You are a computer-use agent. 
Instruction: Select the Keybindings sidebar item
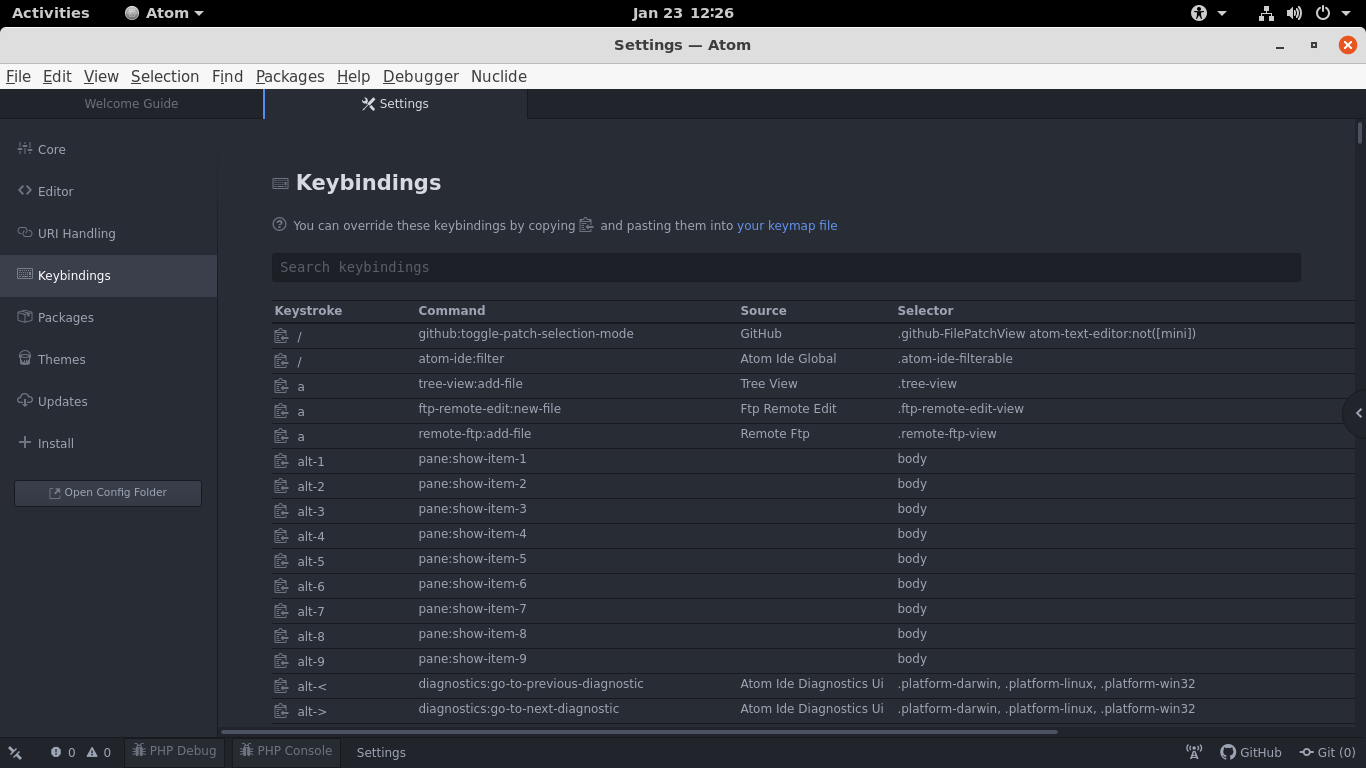(108, 275)
